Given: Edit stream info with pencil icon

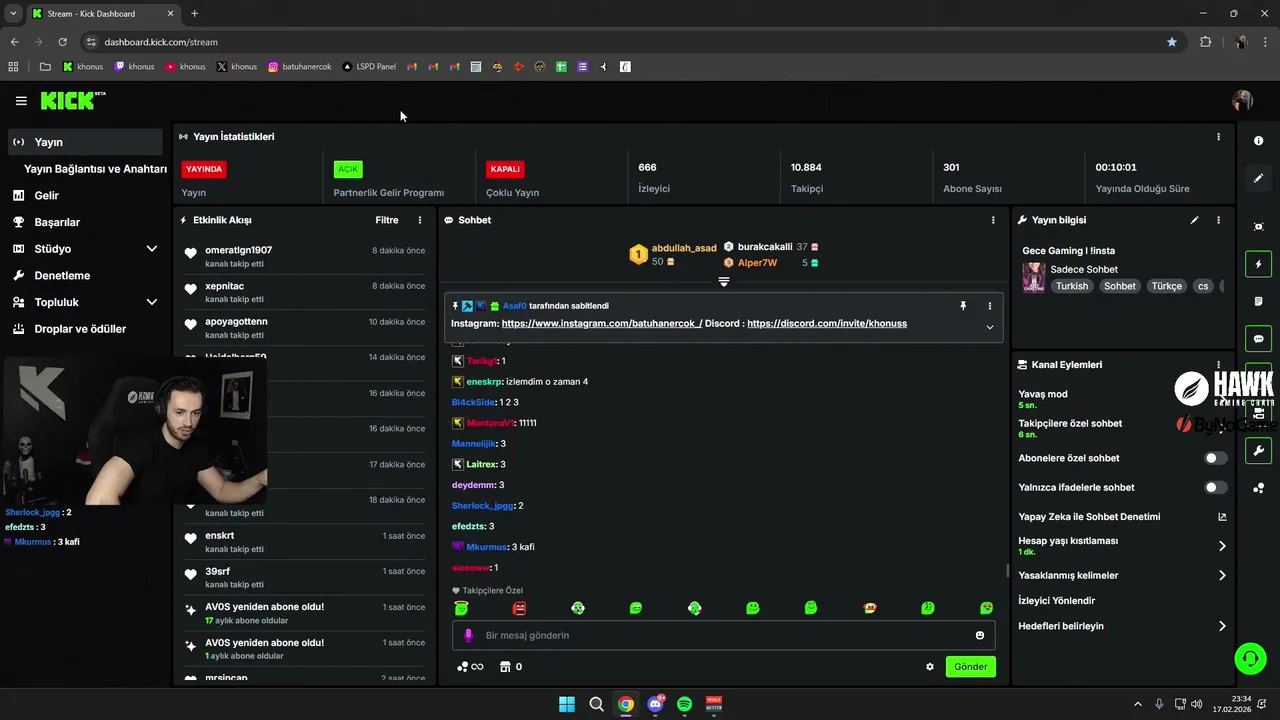Looking at the screenshot, I should pos(1194,220).
